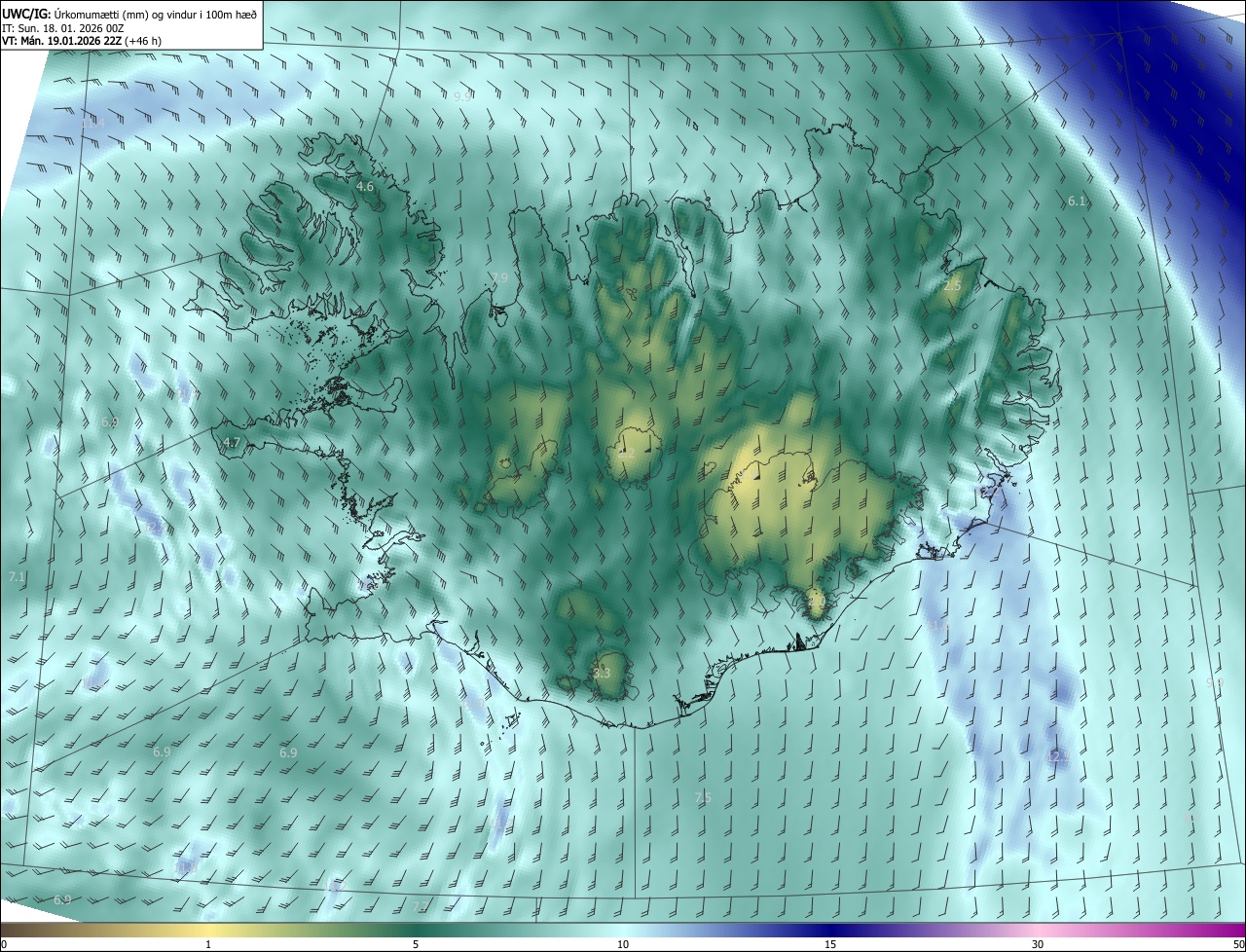The image size is (1246, 952).
Task: Click the '2.5' value in northeast Iceland
Action: click(x=952, y=285)
